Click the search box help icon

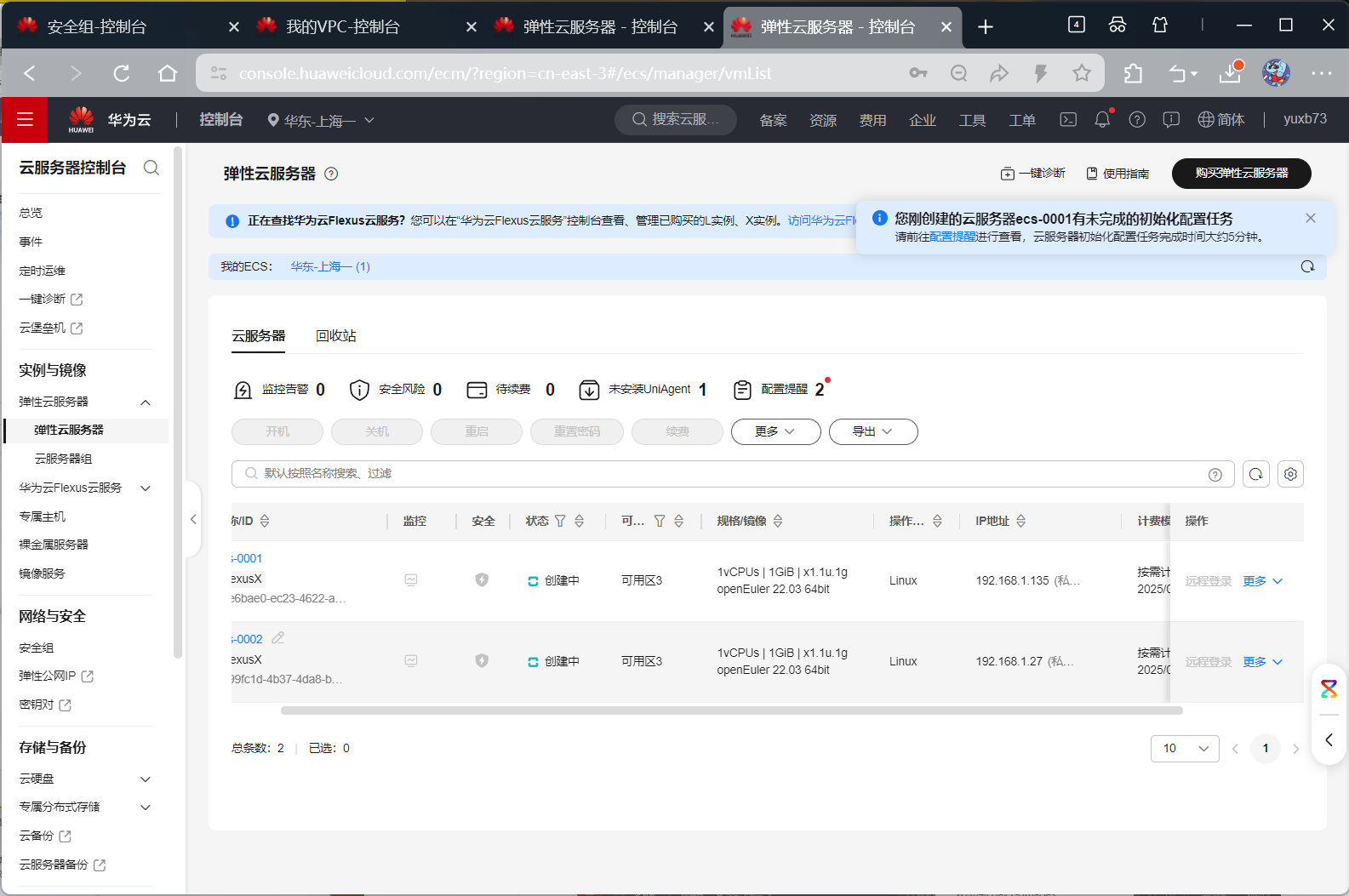pos(1215,475)
